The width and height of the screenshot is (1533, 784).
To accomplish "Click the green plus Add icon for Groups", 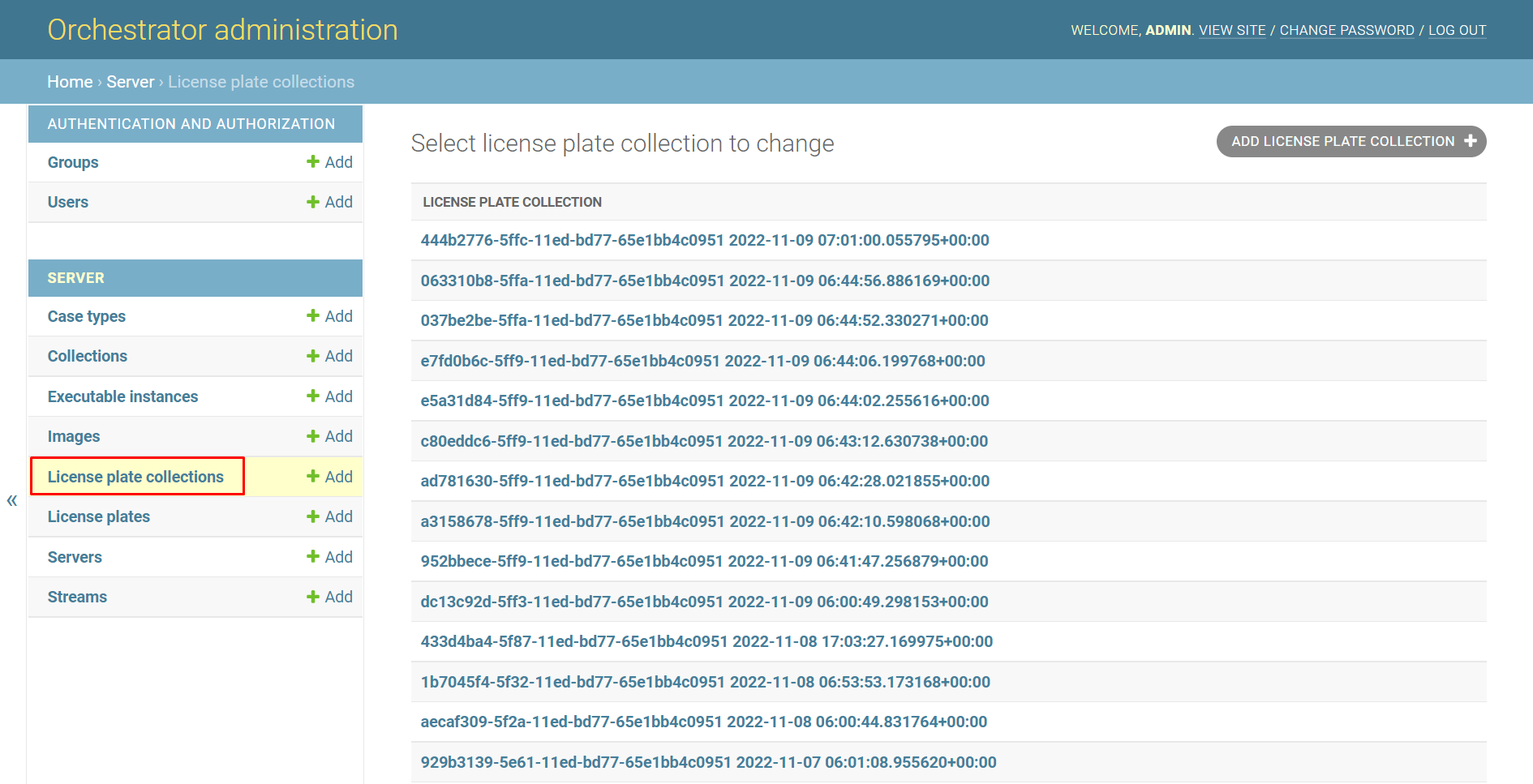I will 313,162.
